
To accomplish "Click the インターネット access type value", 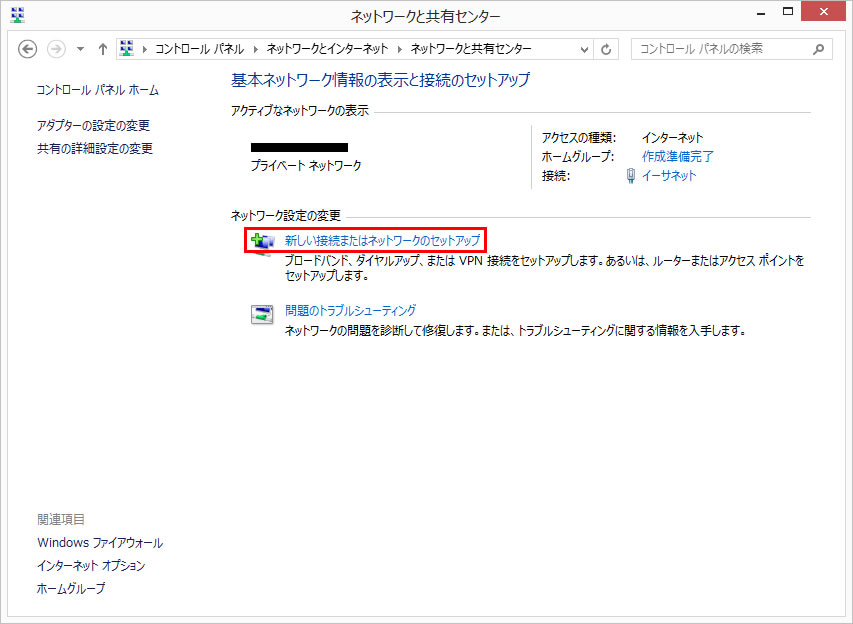I will 672,138.
